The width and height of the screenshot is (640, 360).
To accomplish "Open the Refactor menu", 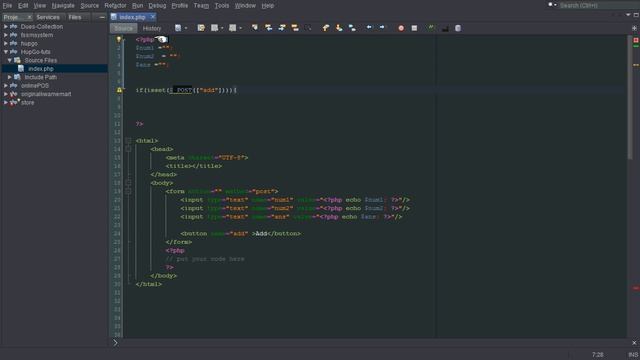I will (x=115, y=6).
